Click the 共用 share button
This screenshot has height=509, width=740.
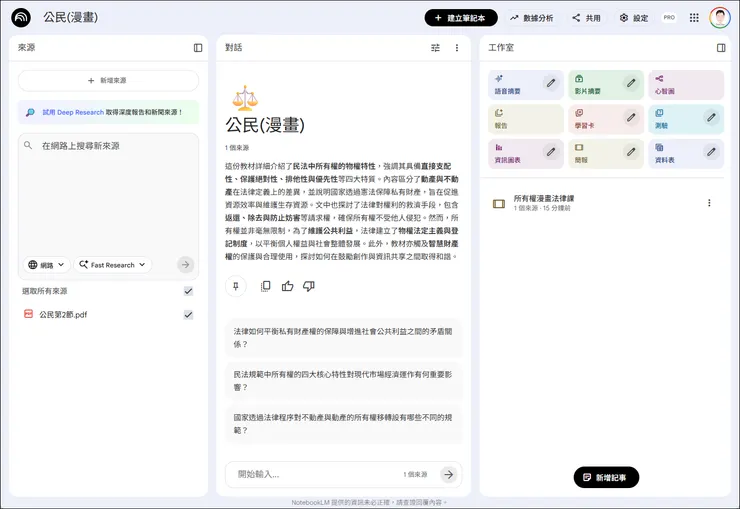pos(587,18)
